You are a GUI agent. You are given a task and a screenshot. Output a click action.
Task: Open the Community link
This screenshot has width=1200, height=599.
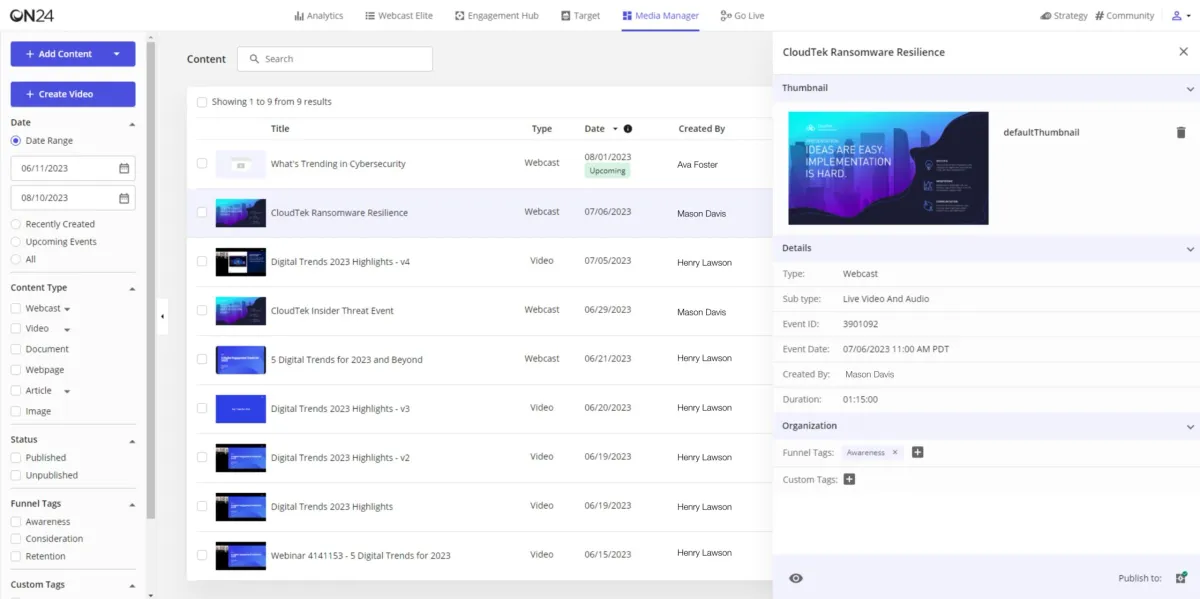point(1124,16)
